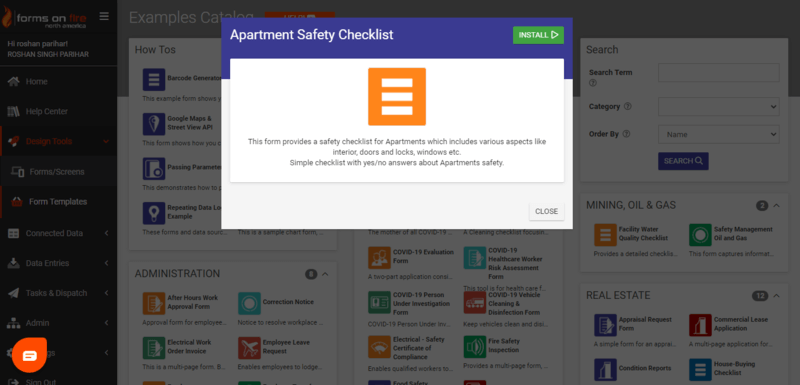Image resolution: width=800 pixels, height=385 pixels.
Task: Click the green INSTALL button
Action: coord(538,35)
